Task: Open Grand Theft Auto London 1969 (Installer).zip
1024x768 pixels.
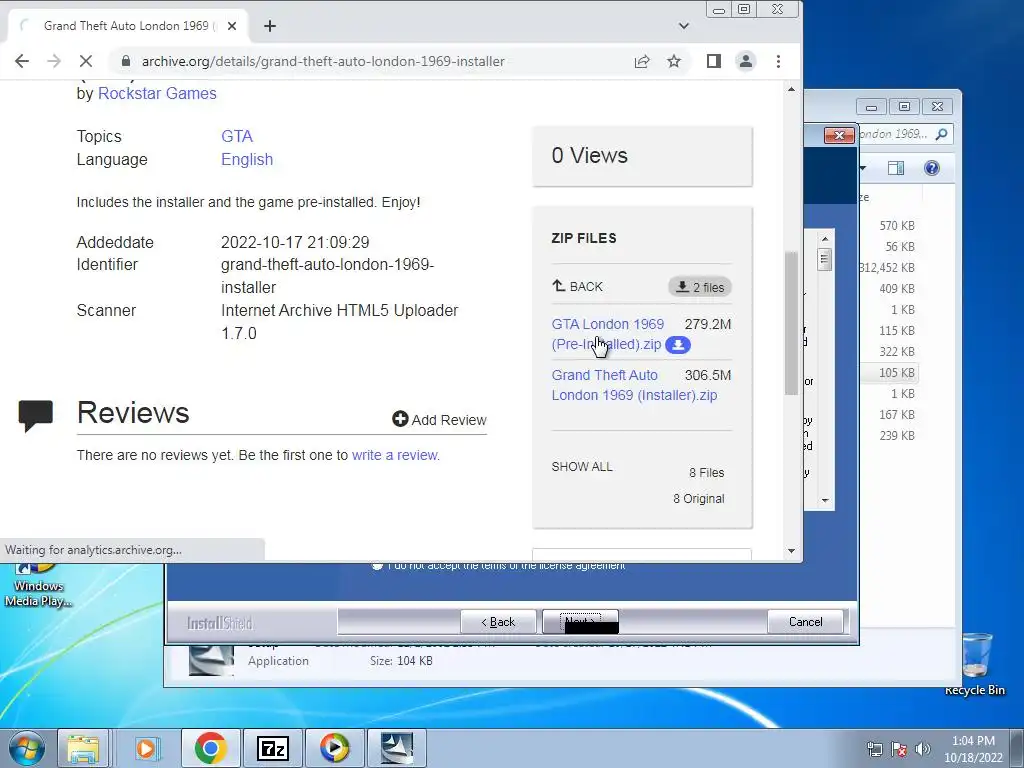Action: tap(634, 385)
